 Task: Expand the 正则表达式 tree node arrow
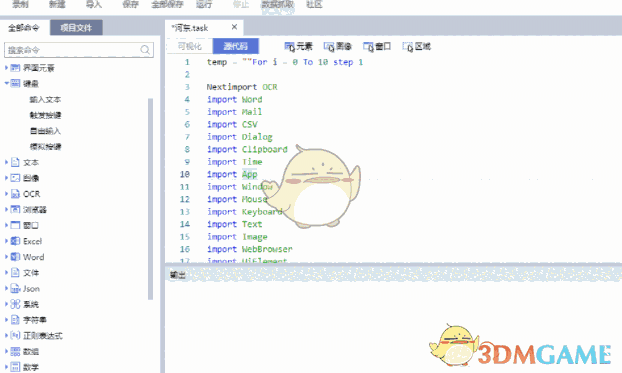[x=6, y=336]
